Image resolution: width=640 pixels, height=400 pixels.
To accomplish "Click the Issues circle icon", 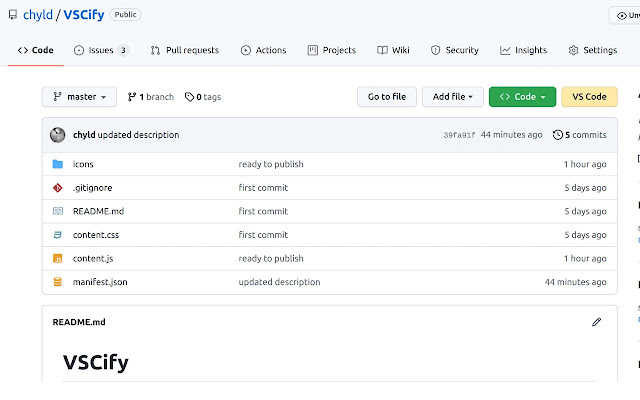I will pos(79,50).
